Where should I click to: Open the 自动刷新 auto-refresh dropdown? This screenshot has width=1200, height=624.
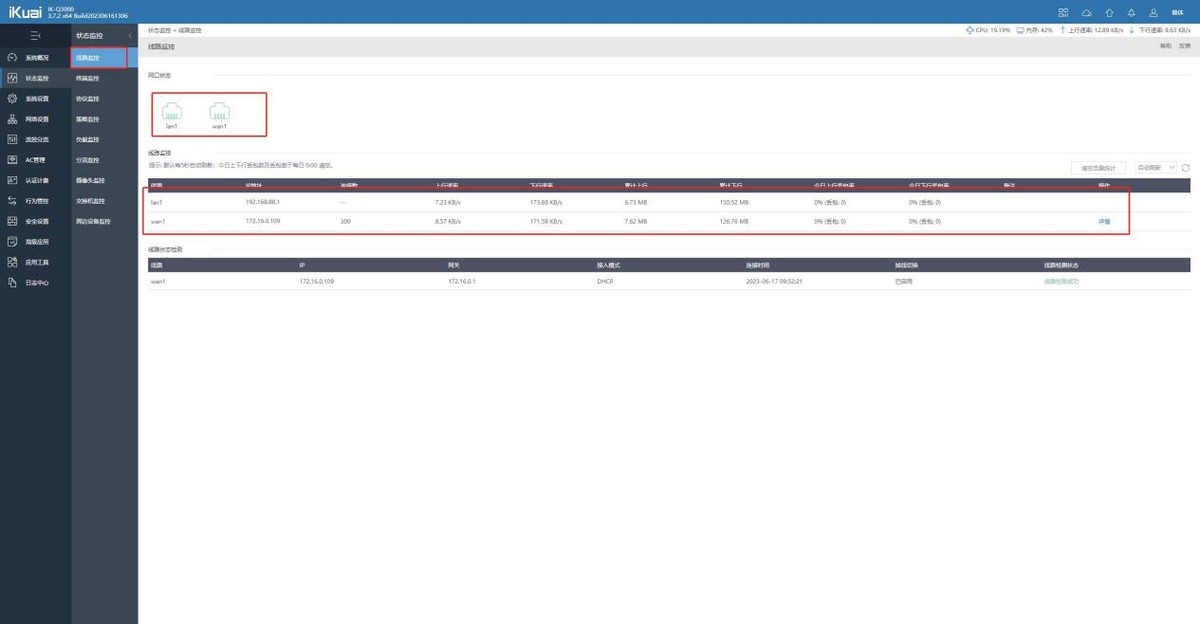[x=1154, y=168]
